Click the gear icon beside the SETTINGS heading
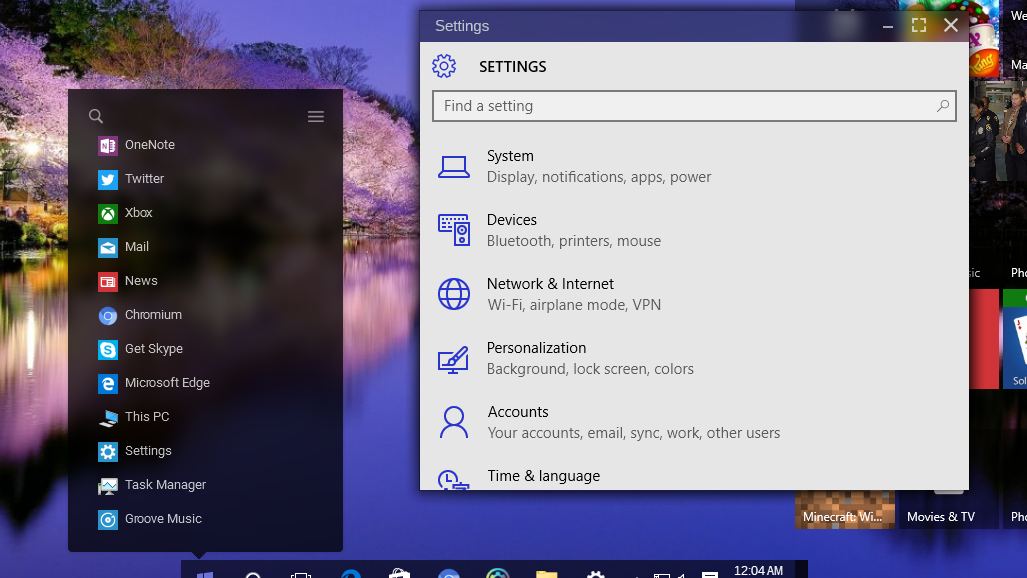 444,66
